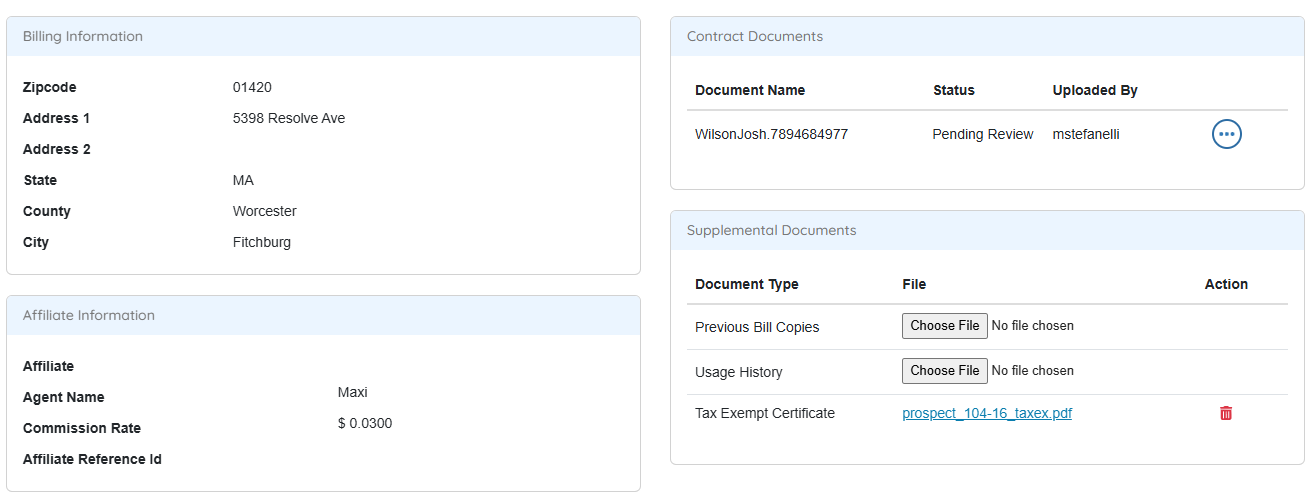Click the Uploaded By column header
This screenshot has height=504, width=1315.
1095,90
